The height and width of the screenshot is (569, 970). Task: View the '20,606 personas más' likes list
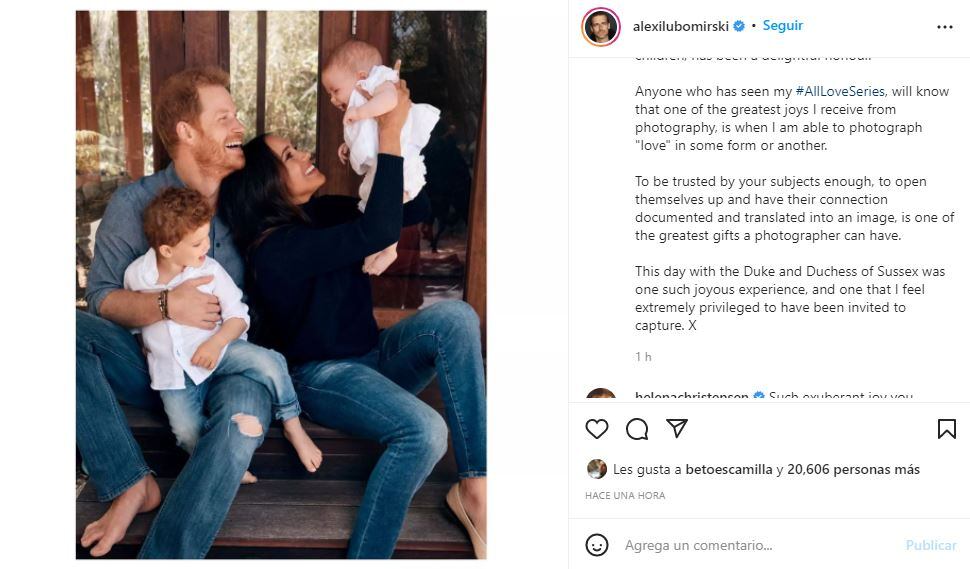(853, 469)
